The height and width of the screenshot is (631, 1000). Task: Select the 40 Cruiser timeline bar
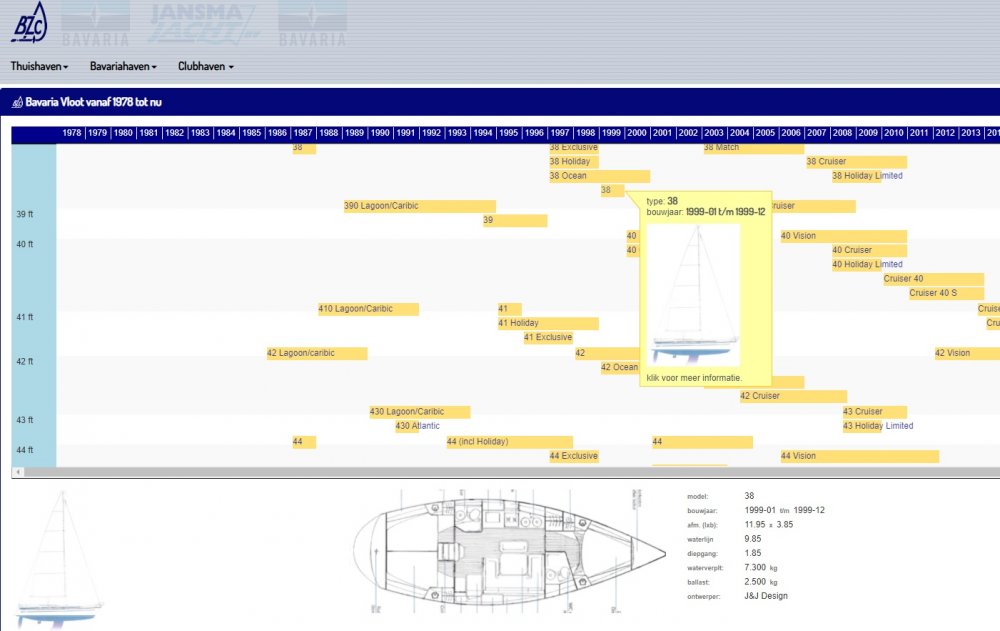pyautogui.click(x=869, y=250)
